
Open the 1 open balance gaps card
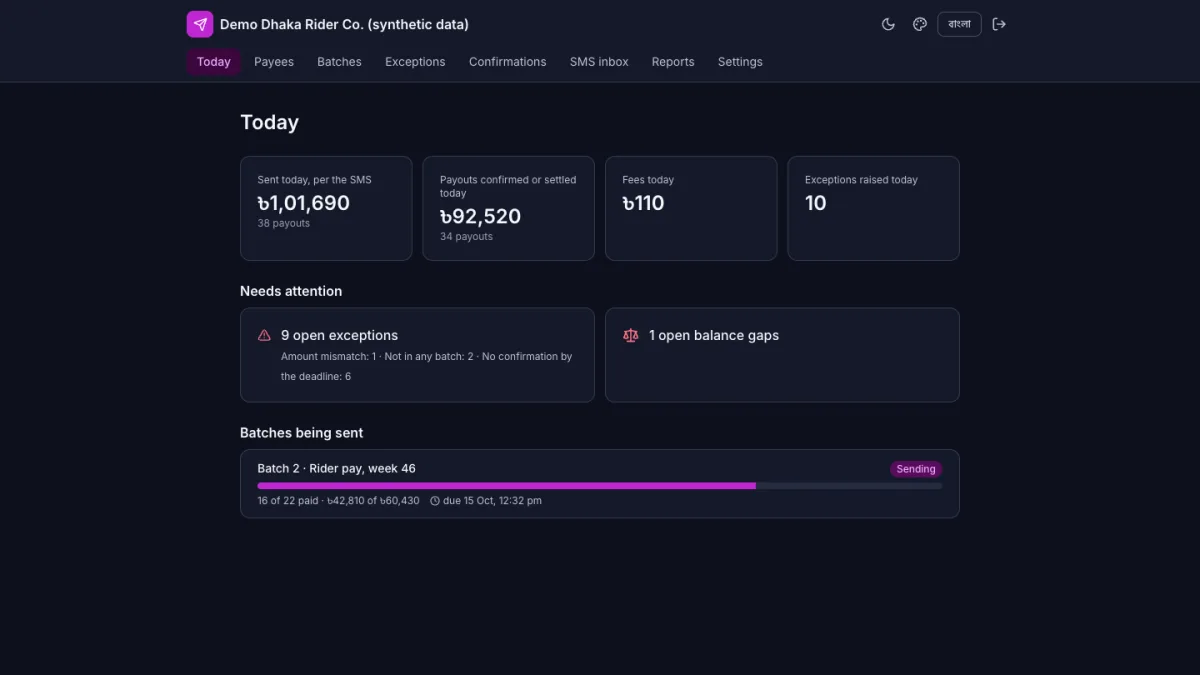point(782,355)
